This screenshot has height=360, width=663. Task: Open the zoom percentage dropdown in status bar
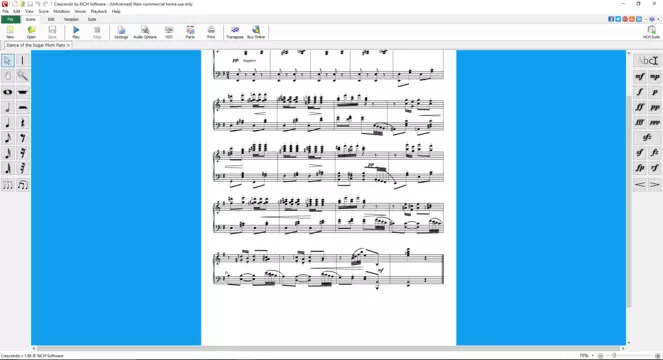click(x=592, y=356)
